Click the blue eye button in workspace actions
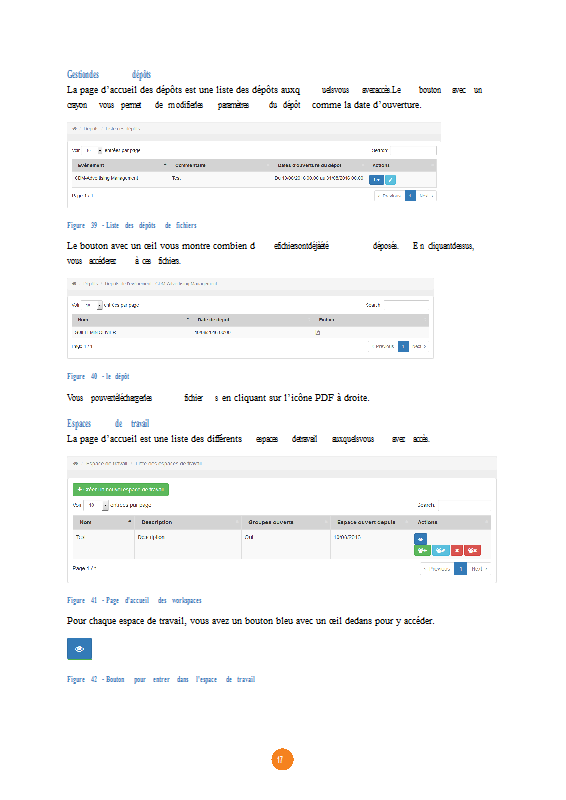This screenshot has width=566, height=800. (x=420, y=539)
